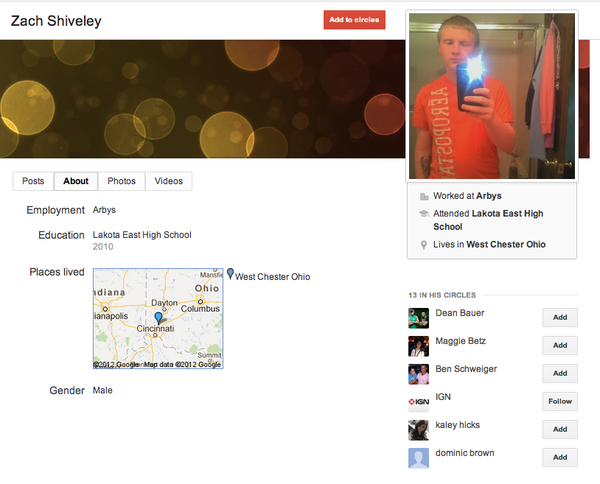The image size is (600, 484).
Task: Add kaley hicks to circles
Action: tap(560, 429)
